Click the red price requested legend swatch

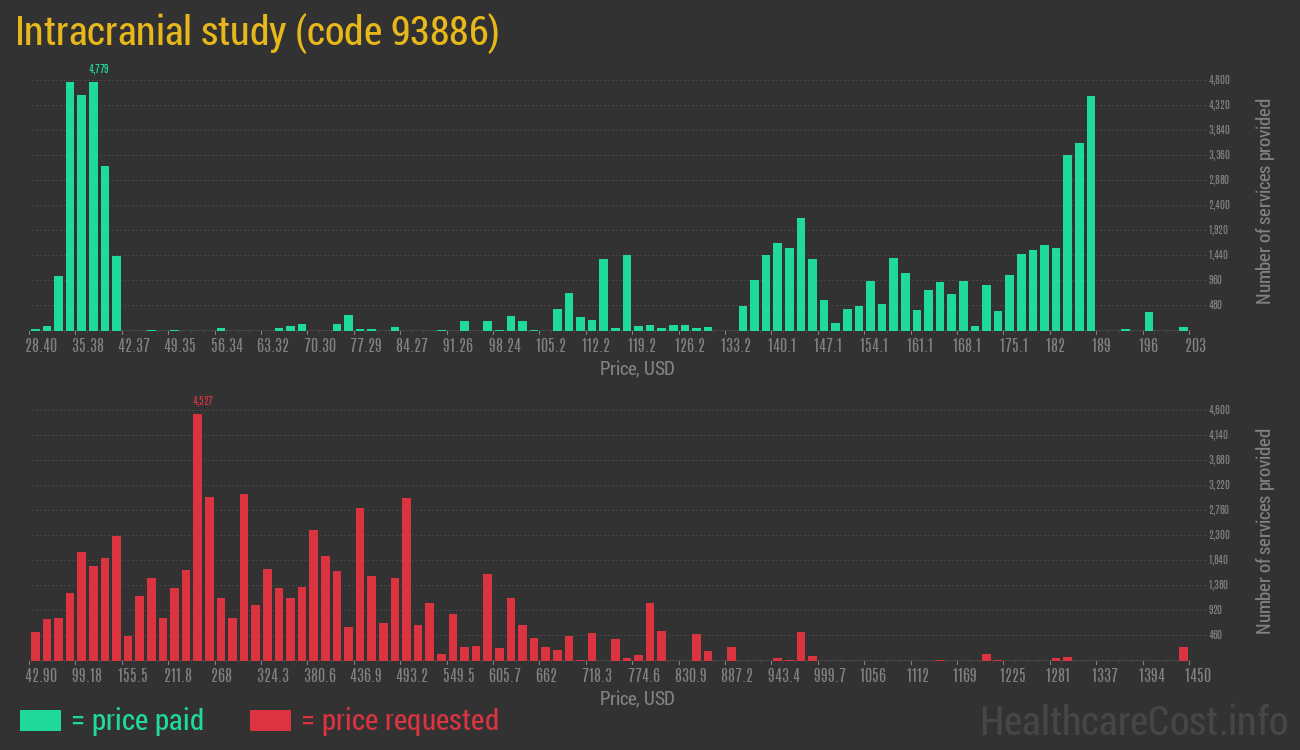click(x=270, y=720)
